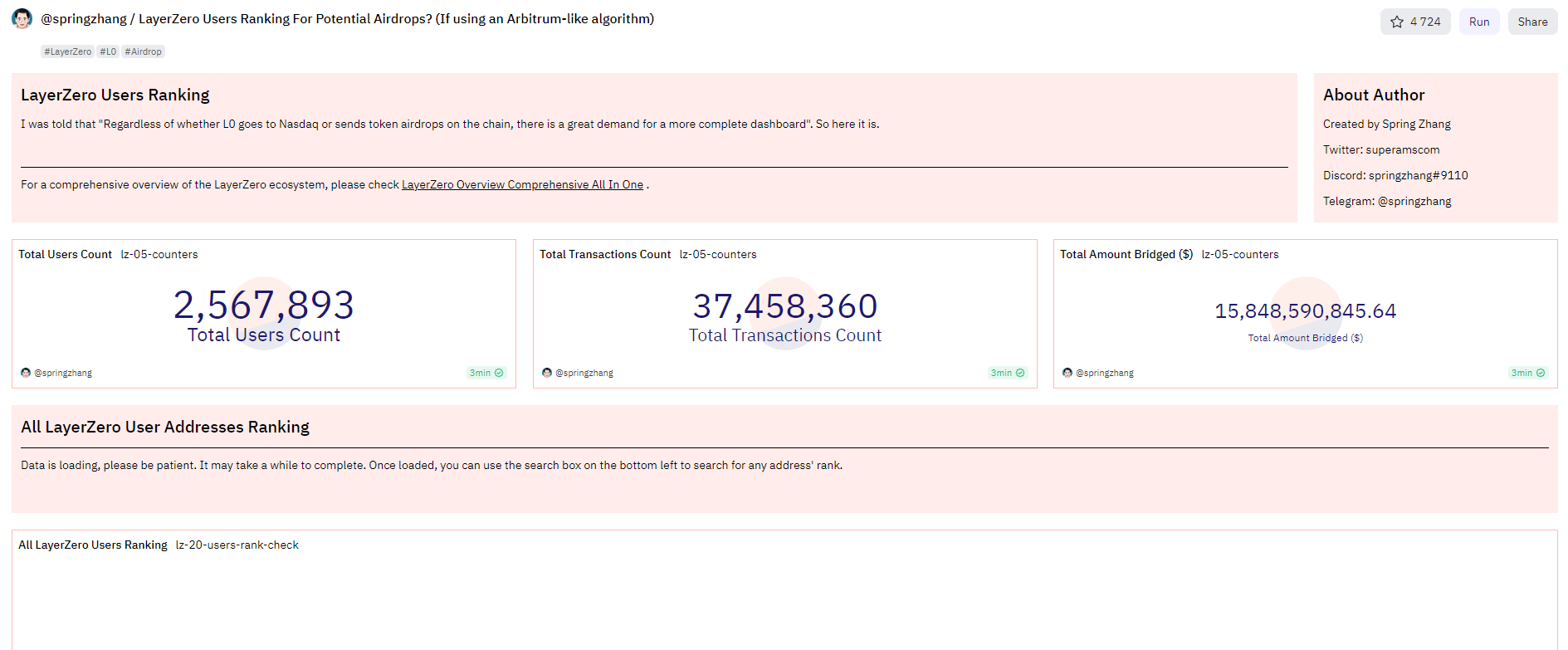The width and height of the screenshot is (1568, 650).
Task: Select the #Airdrop tag
Action: (x=144, y=51)
